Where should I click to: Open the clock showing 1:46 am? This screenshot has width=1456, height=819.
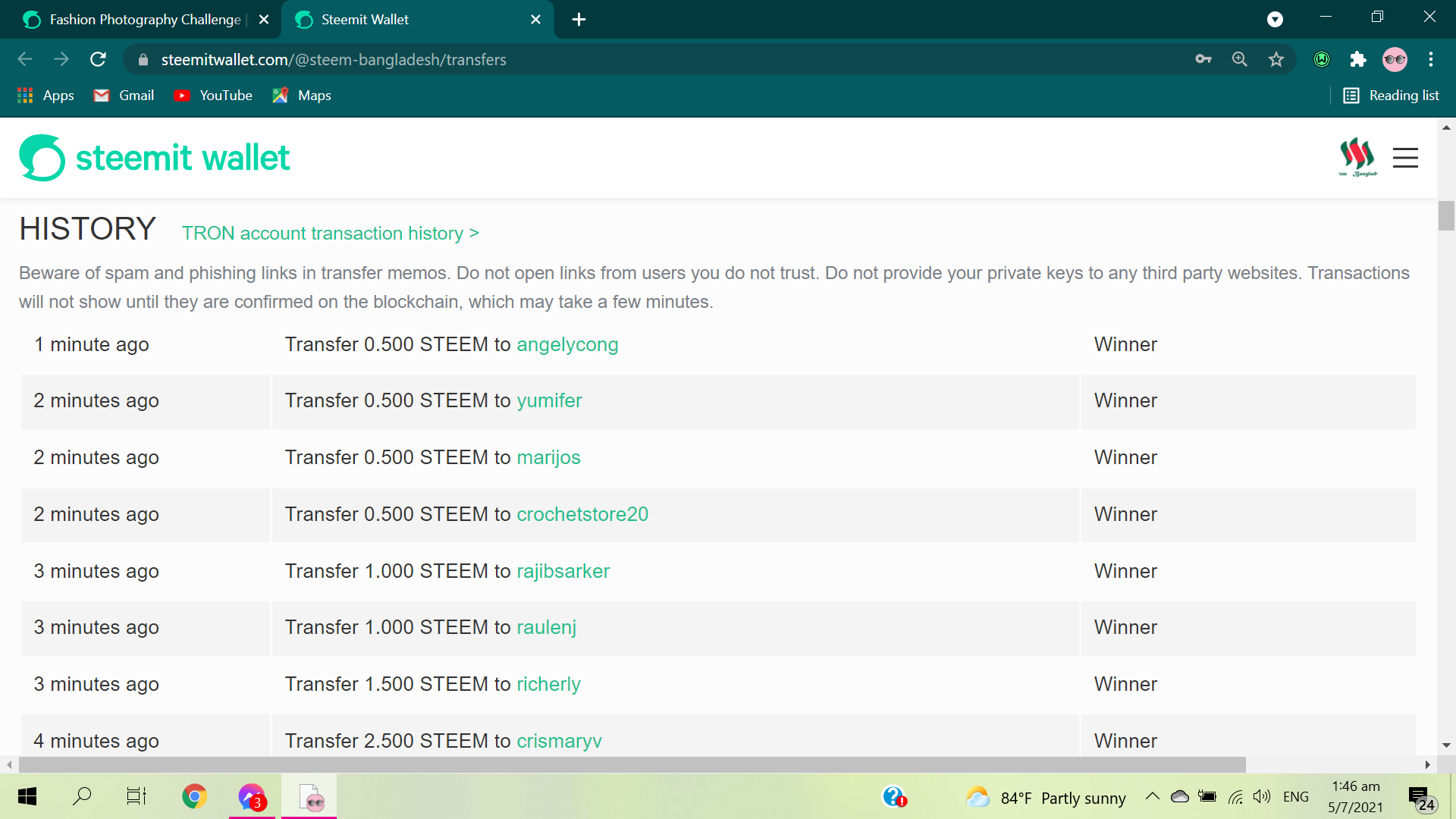point(1356,796)
